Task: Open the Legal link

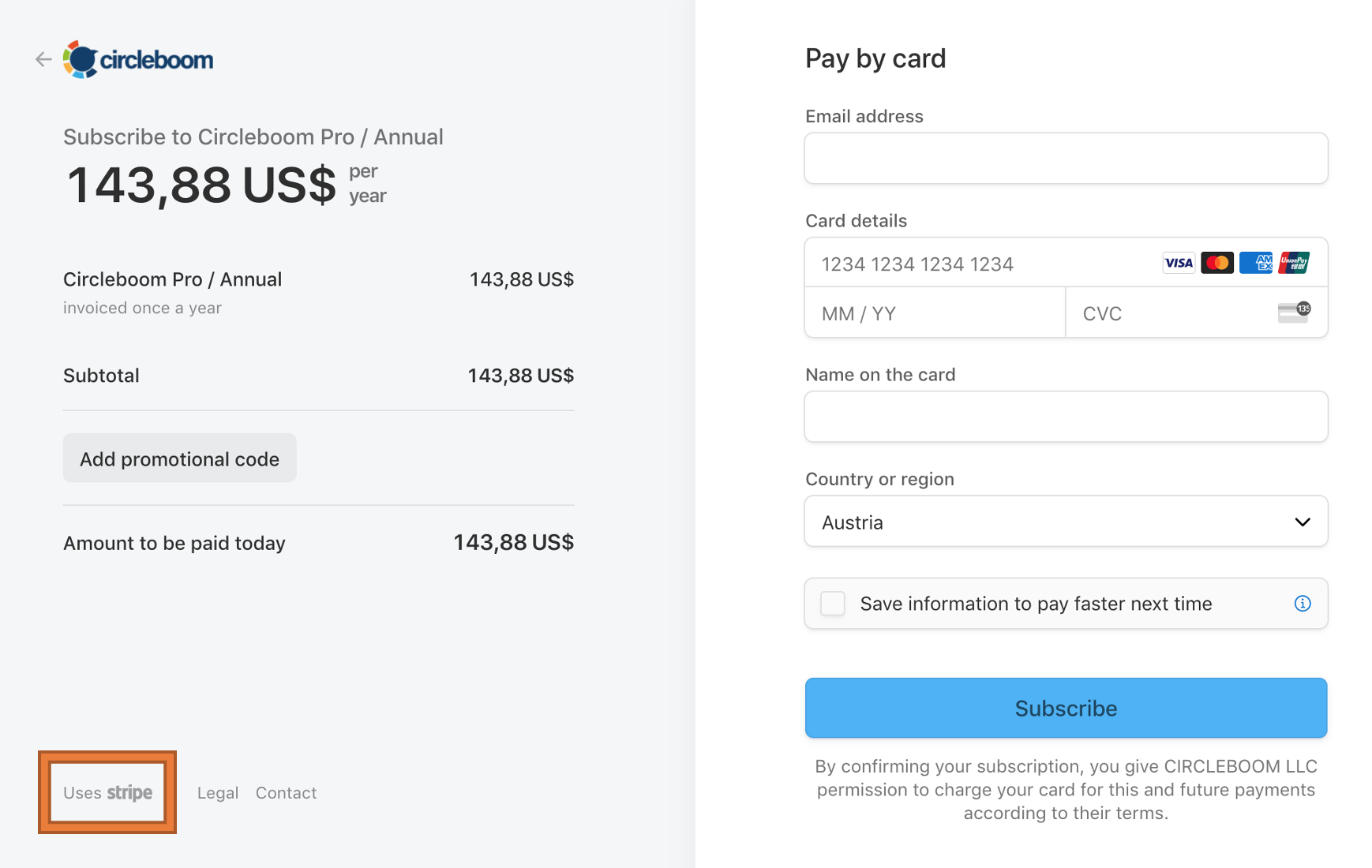Action: 218,793
